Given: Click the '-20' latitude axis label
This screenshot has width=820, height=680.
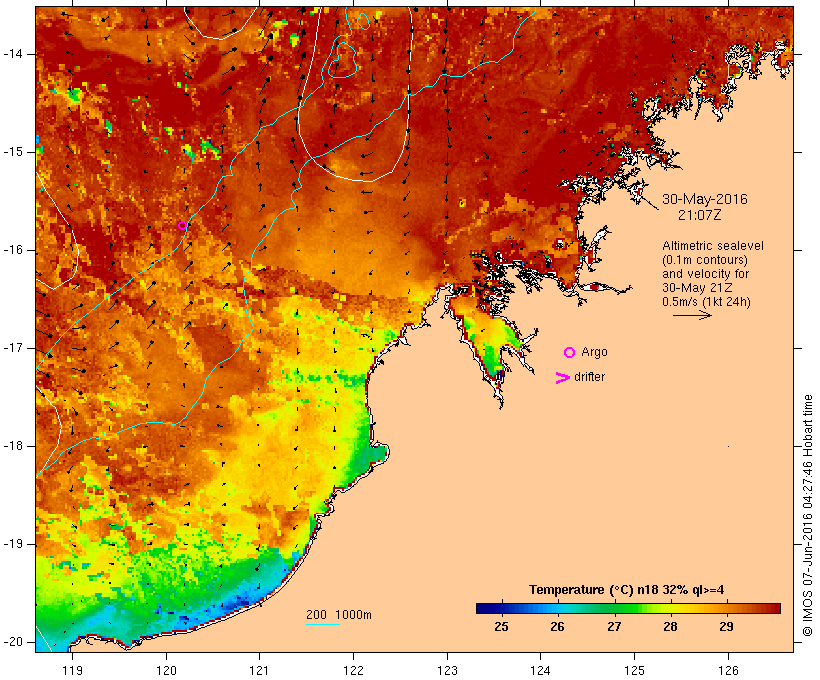Looking at the screenshot, I should coord(13,642).
